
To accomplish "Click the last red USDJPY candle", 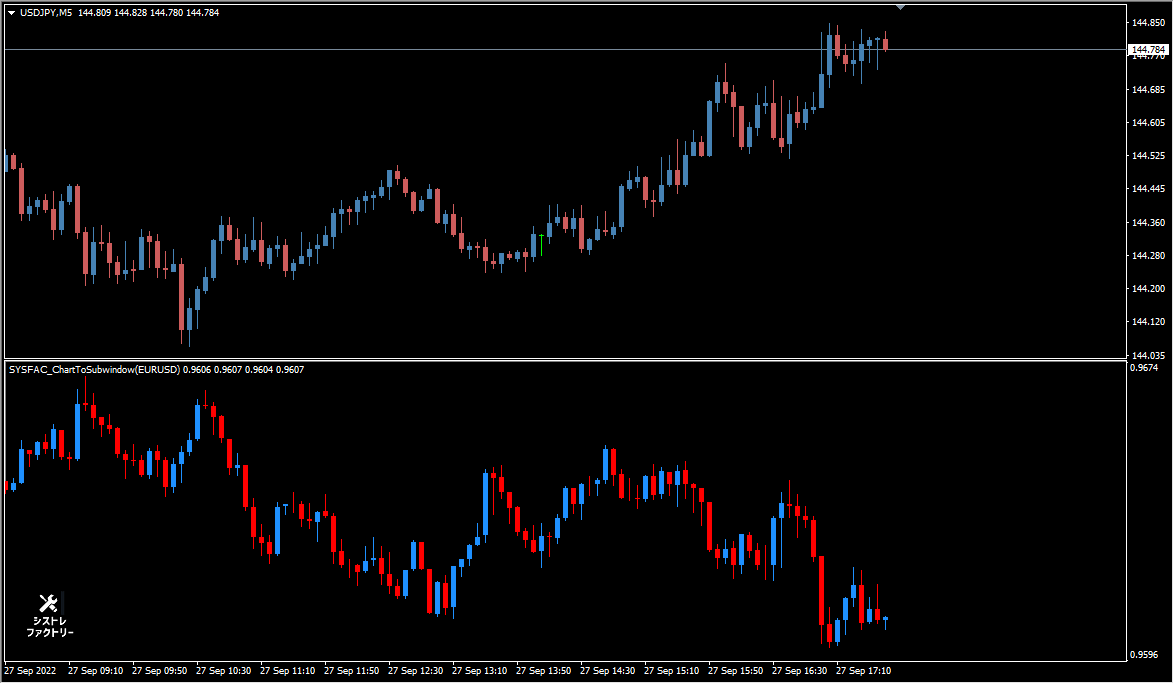I will click(886, 43).
